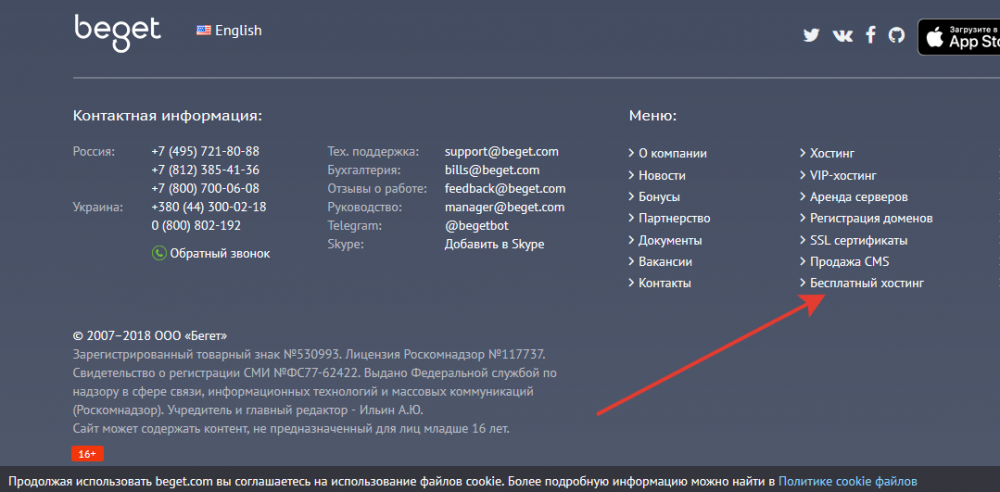Screen dimensions: 1000x492
Task: Open the Facebook social icon
Action: pyautogui.click(x=871, y=34)
